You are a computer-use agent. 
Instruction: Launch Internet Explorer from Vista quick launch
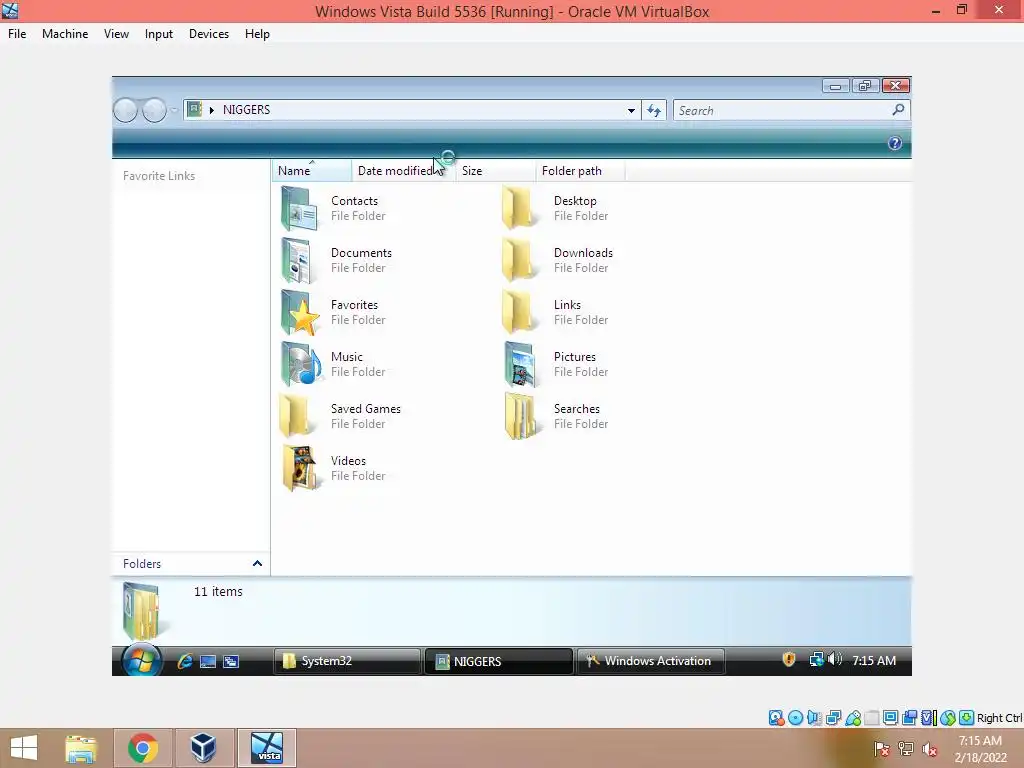185,661
